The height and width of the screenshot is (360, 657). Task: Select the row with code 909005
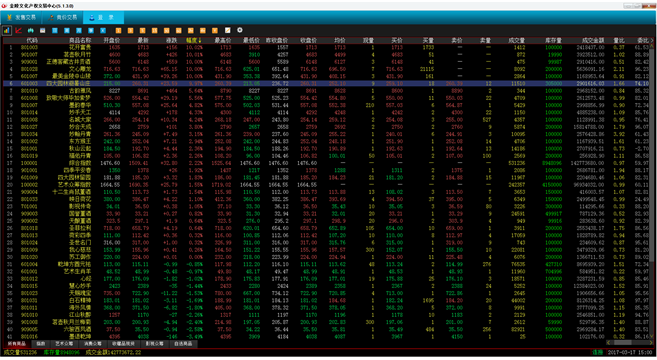326,329
